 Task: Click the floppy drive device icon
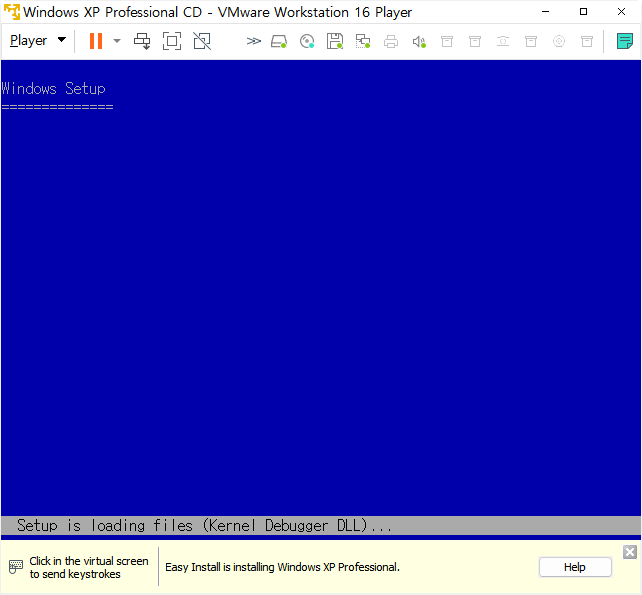point(335,41)
